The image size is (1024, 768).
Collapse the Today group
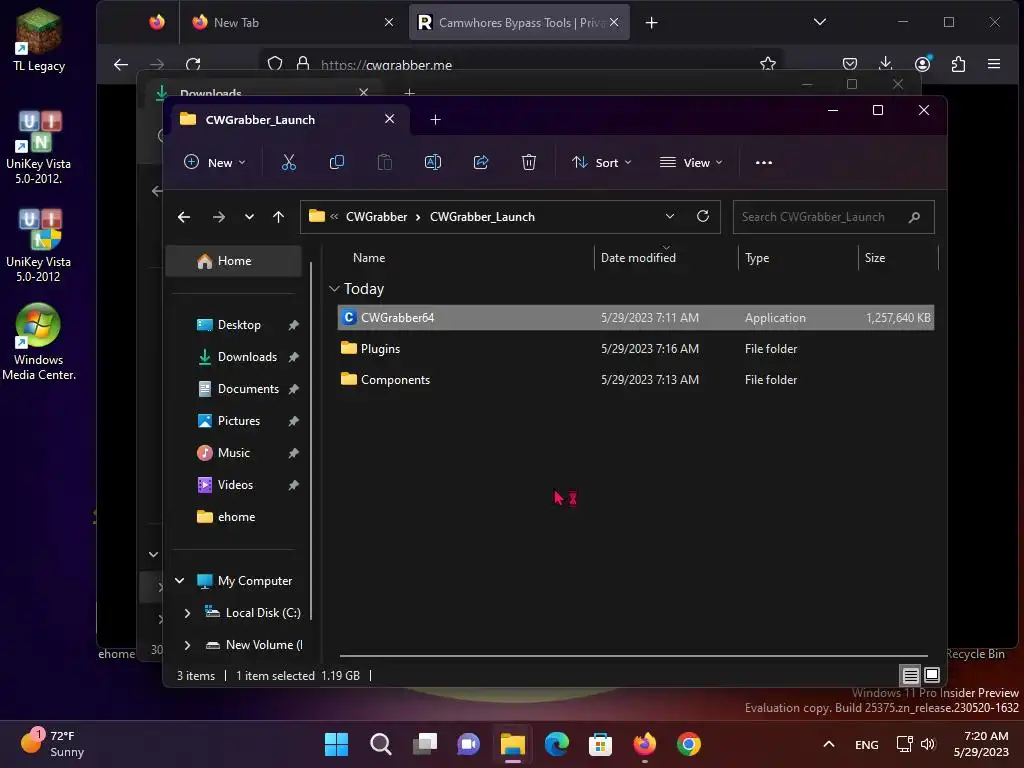click(334, 289)
